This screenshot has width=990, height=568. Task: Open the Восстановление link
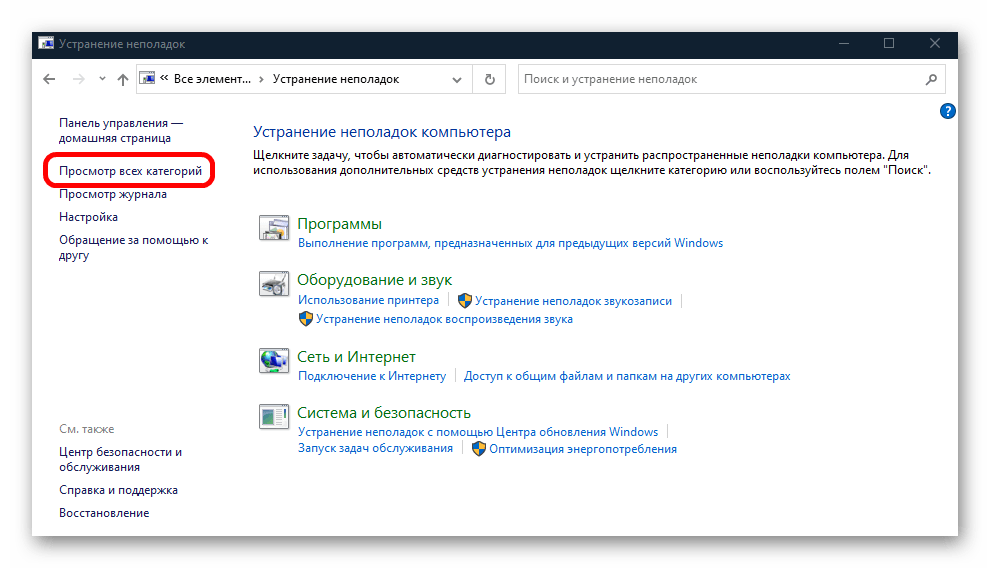(x=104, y=513)
